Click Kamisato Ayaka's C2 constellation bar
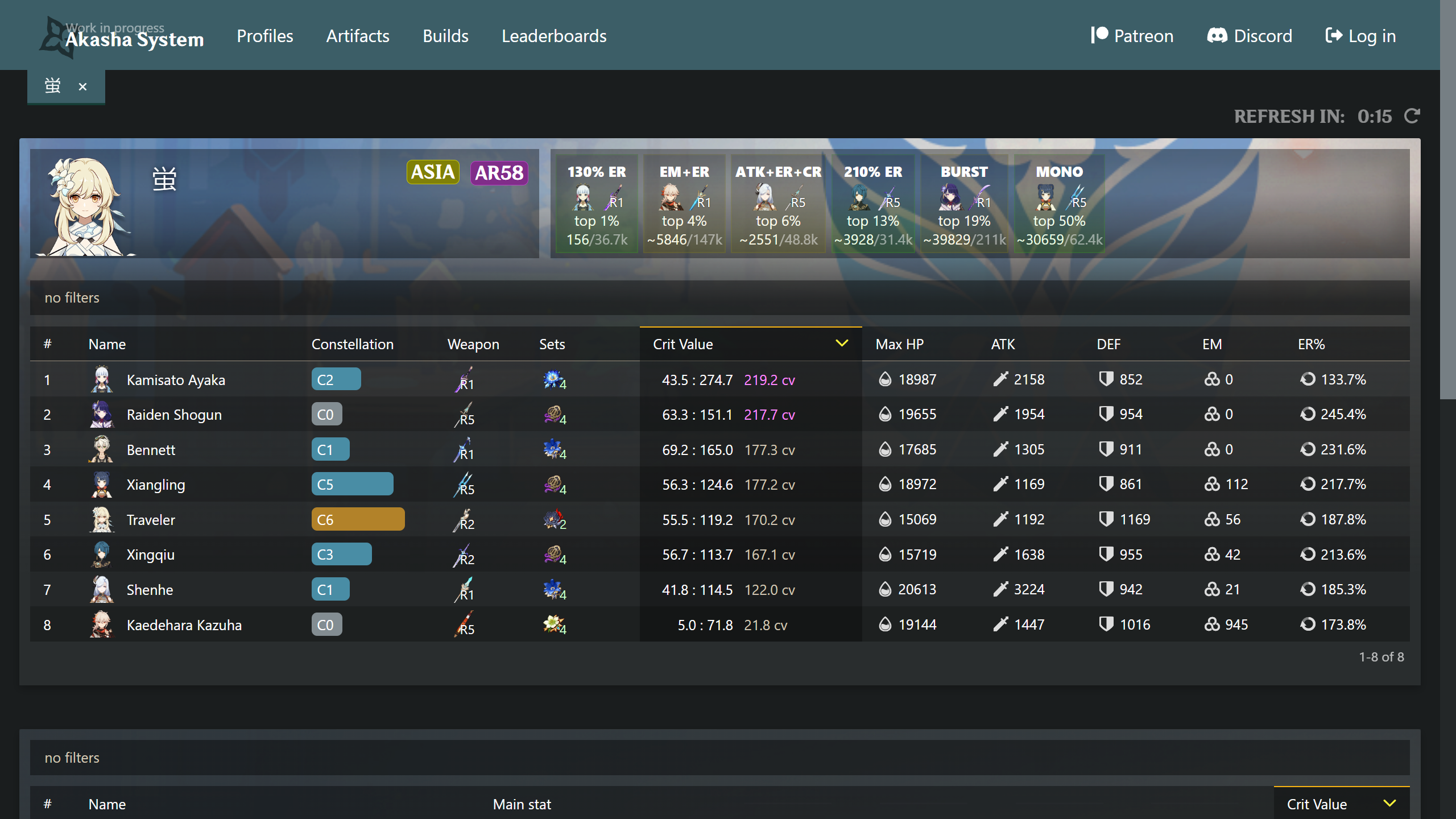The height and width of the screenshot is (819, 1456). tap(336, 379)
